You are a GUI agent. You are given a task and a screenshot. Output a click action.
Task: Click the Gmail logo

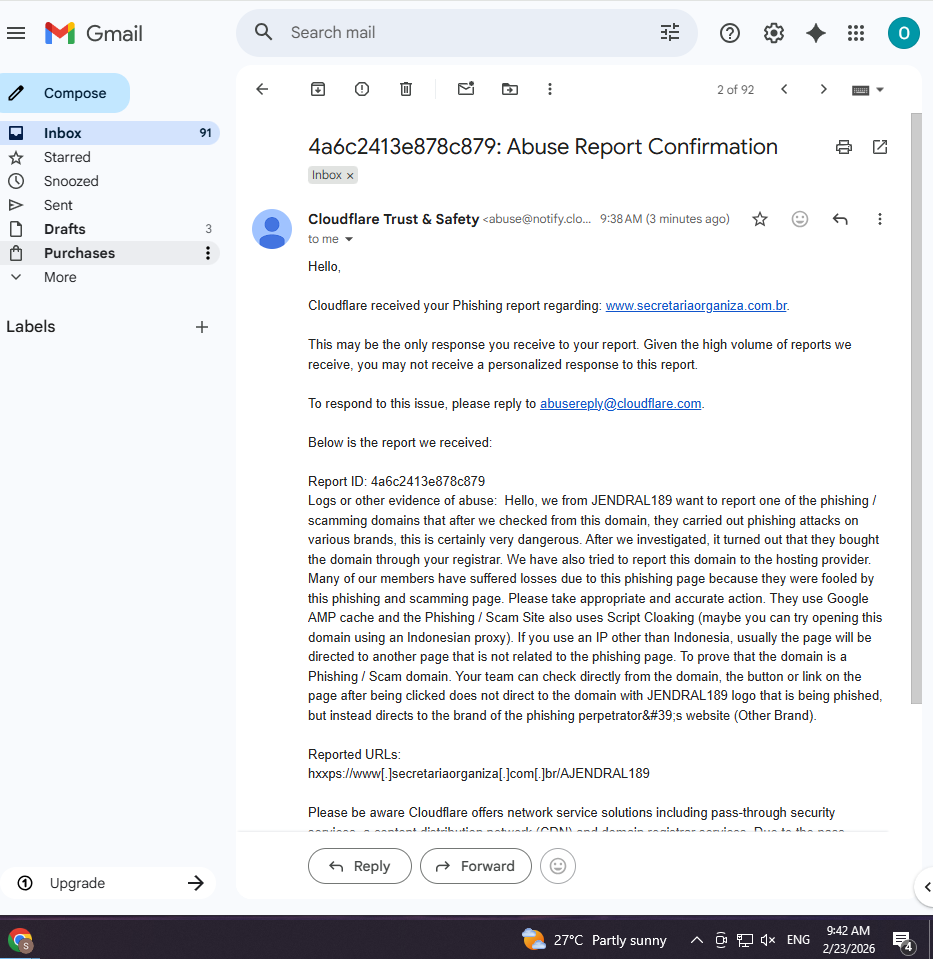(x=94, y=33)
